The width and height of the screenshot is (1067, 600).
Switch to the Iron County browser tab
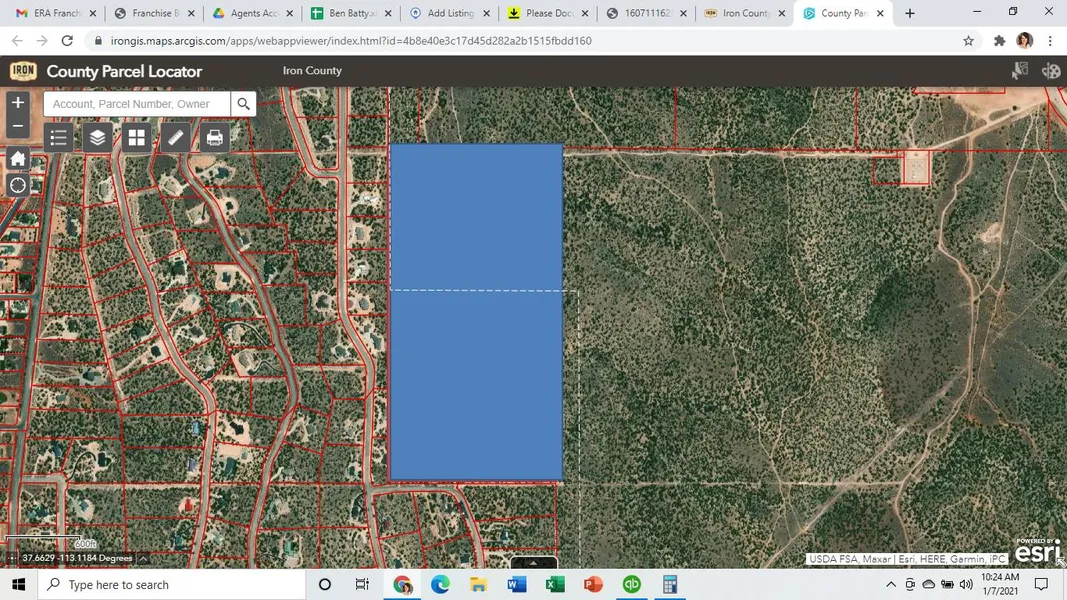tap(742, 13)
